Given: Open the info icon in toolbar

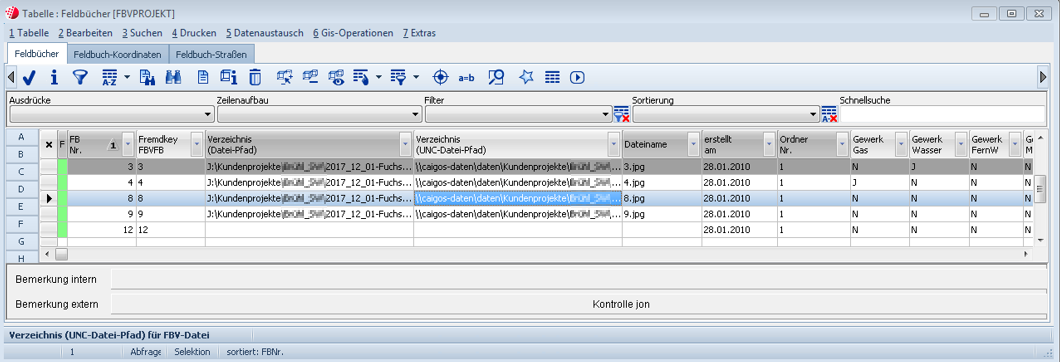Looking at the screenshot, I should [55, 78].
